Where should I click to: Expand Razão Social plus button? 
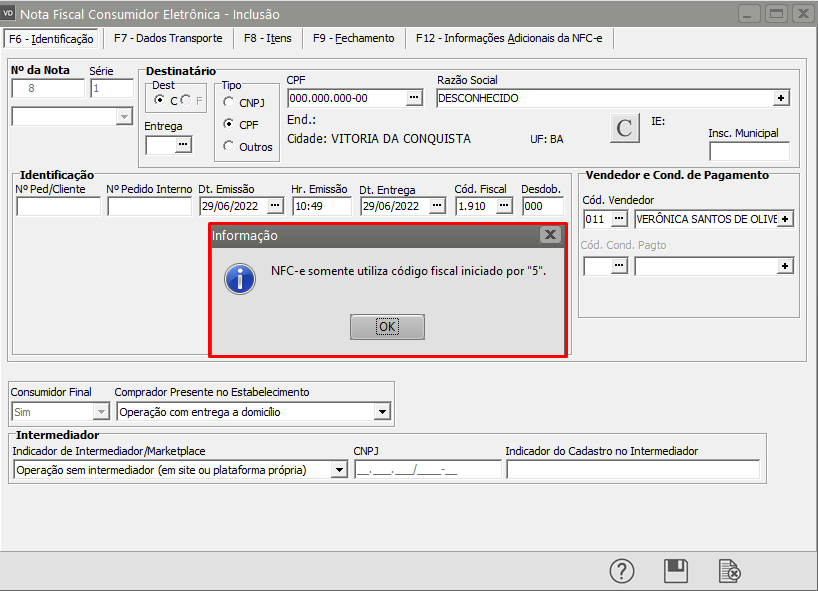click(780, 98)
